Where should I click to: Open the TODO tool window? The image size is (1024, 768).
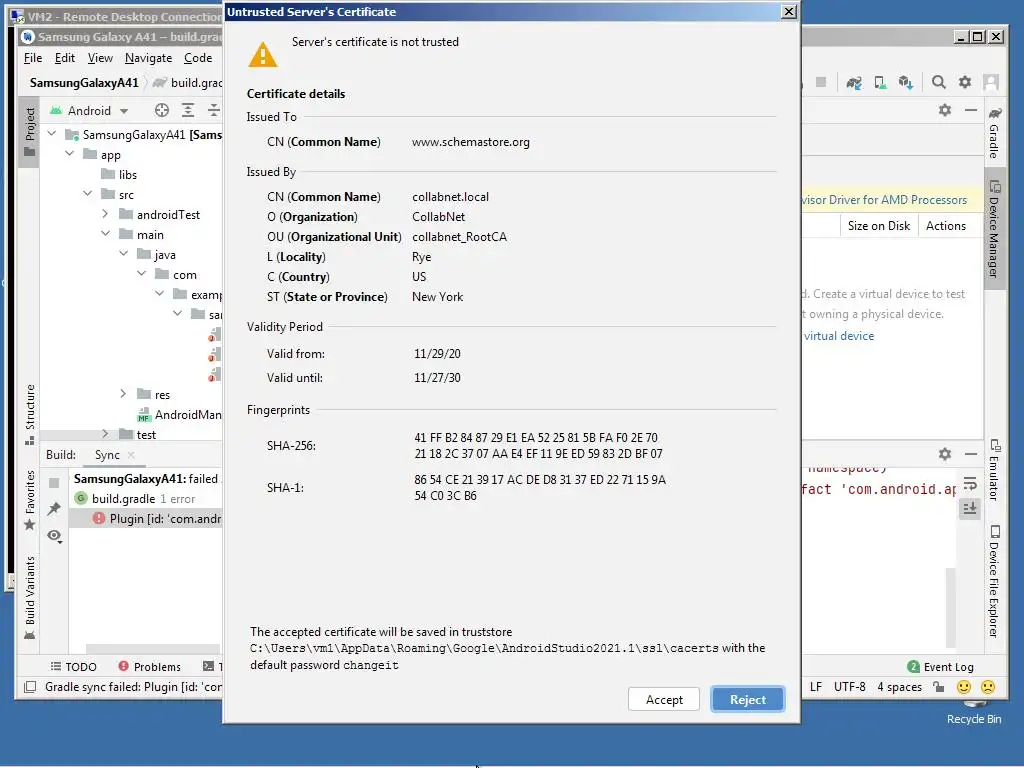click(73, 667)
